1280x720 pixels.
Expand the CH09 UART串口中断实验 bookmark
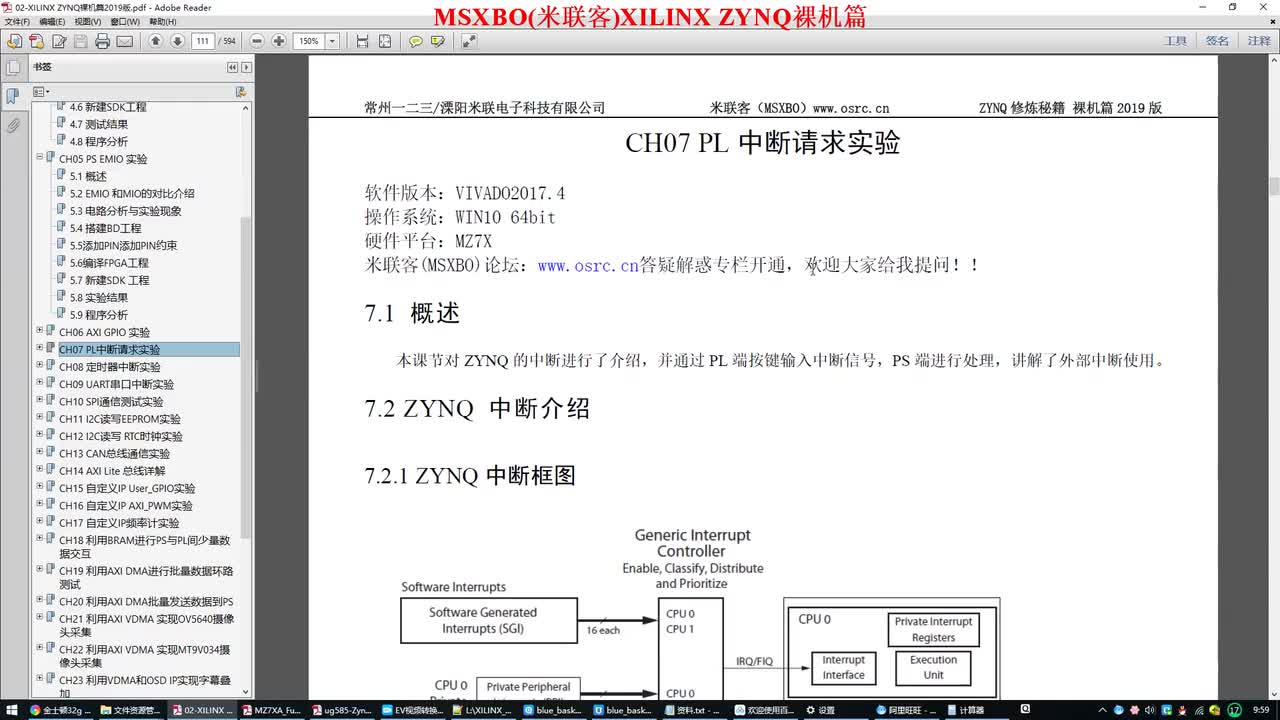point(40,383)
